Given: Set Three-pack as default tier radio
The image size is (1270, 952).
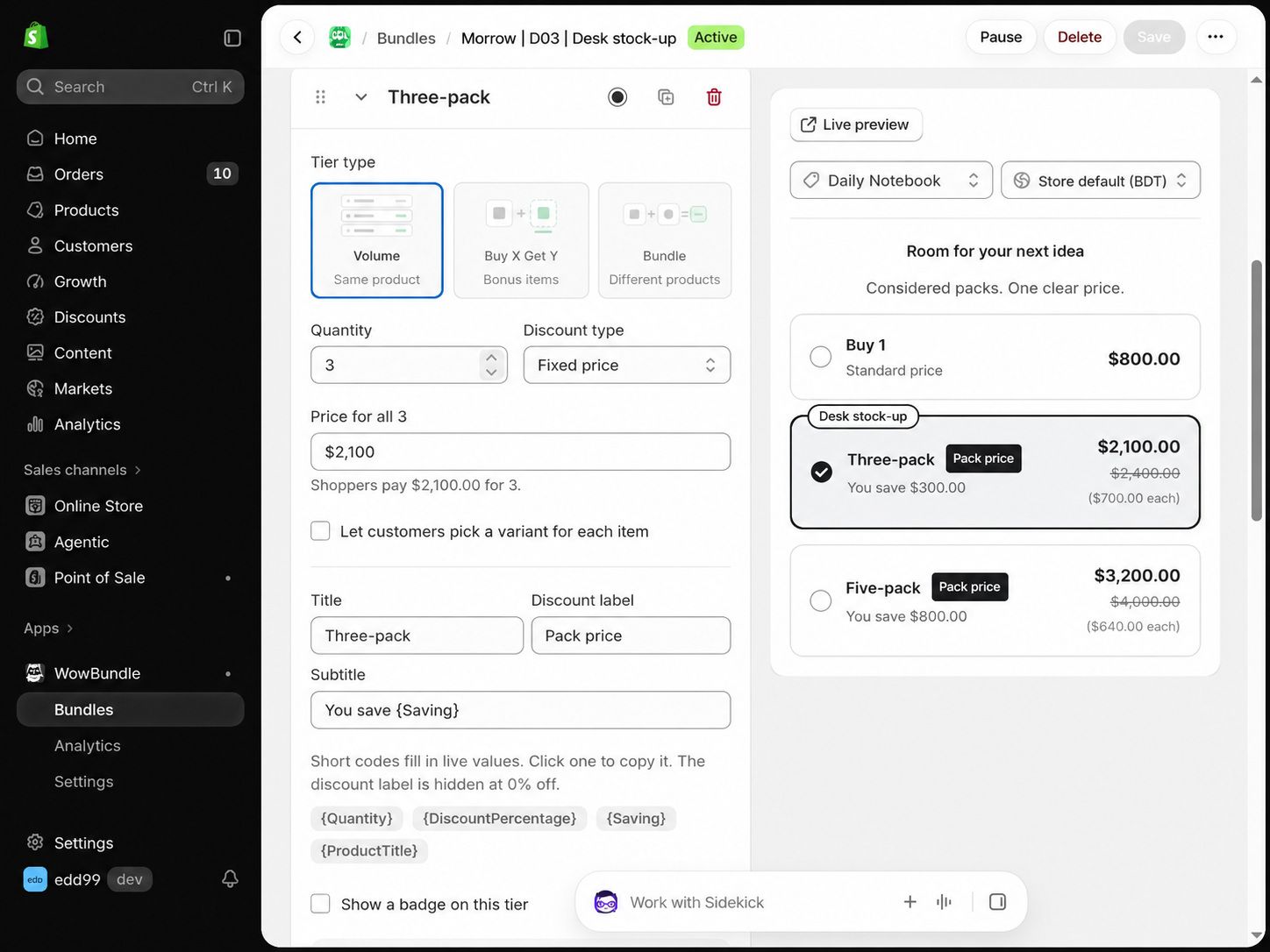Looking at the screenshot, I should pos(617,97).
